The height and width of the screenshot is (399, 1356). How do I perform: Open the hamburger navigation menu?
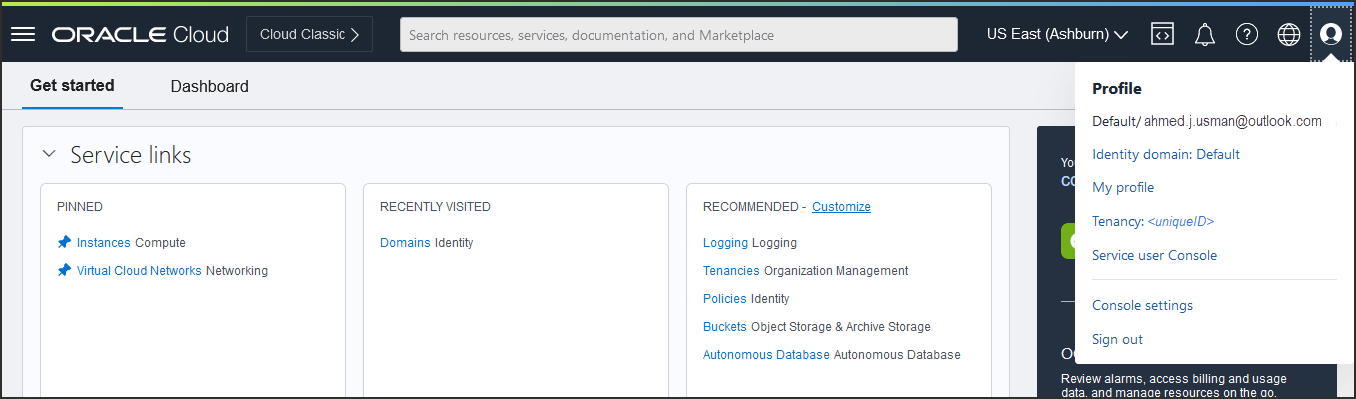(23, 34)
